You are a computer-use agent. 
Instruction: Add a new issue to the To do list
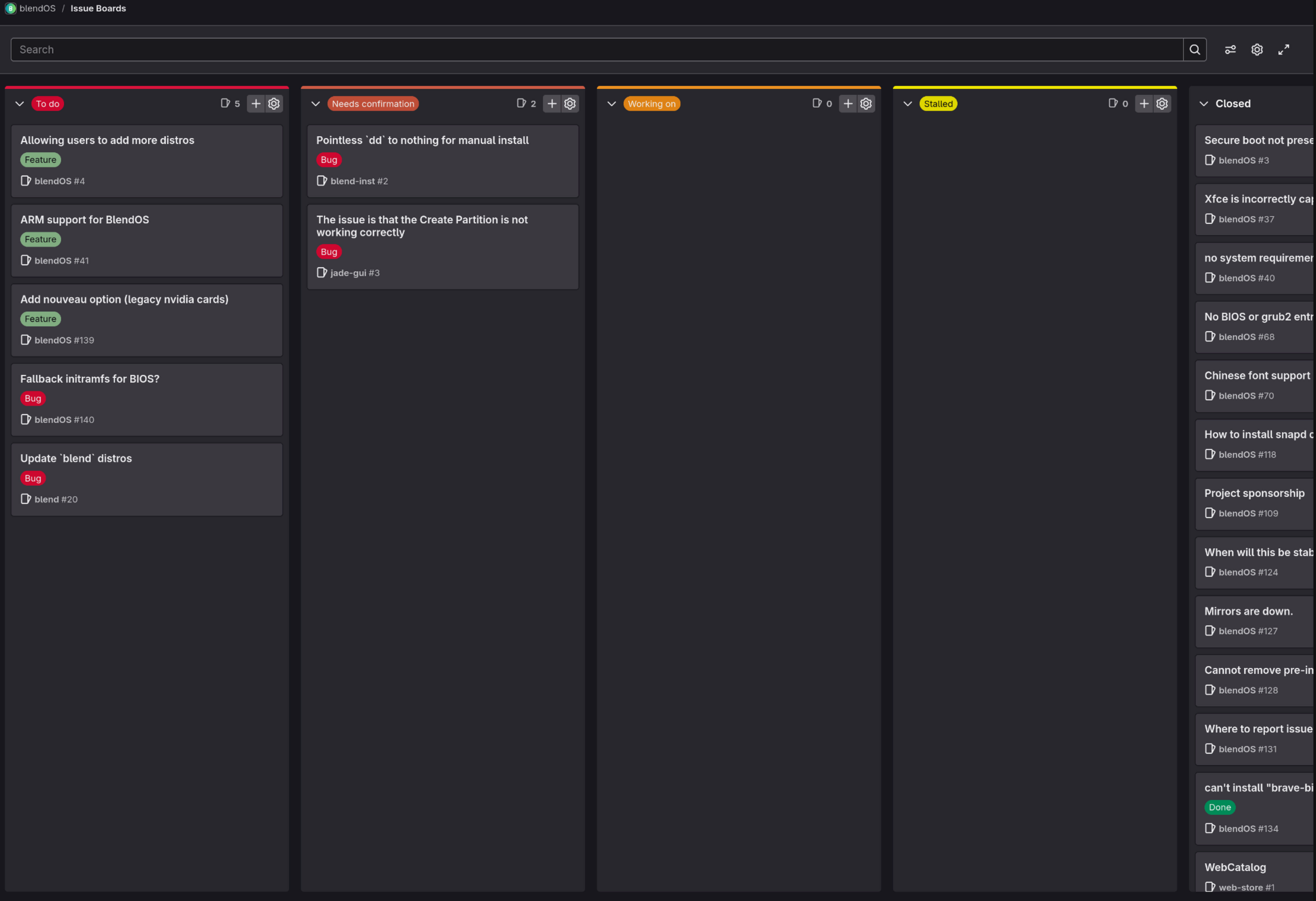coord(256,103)
